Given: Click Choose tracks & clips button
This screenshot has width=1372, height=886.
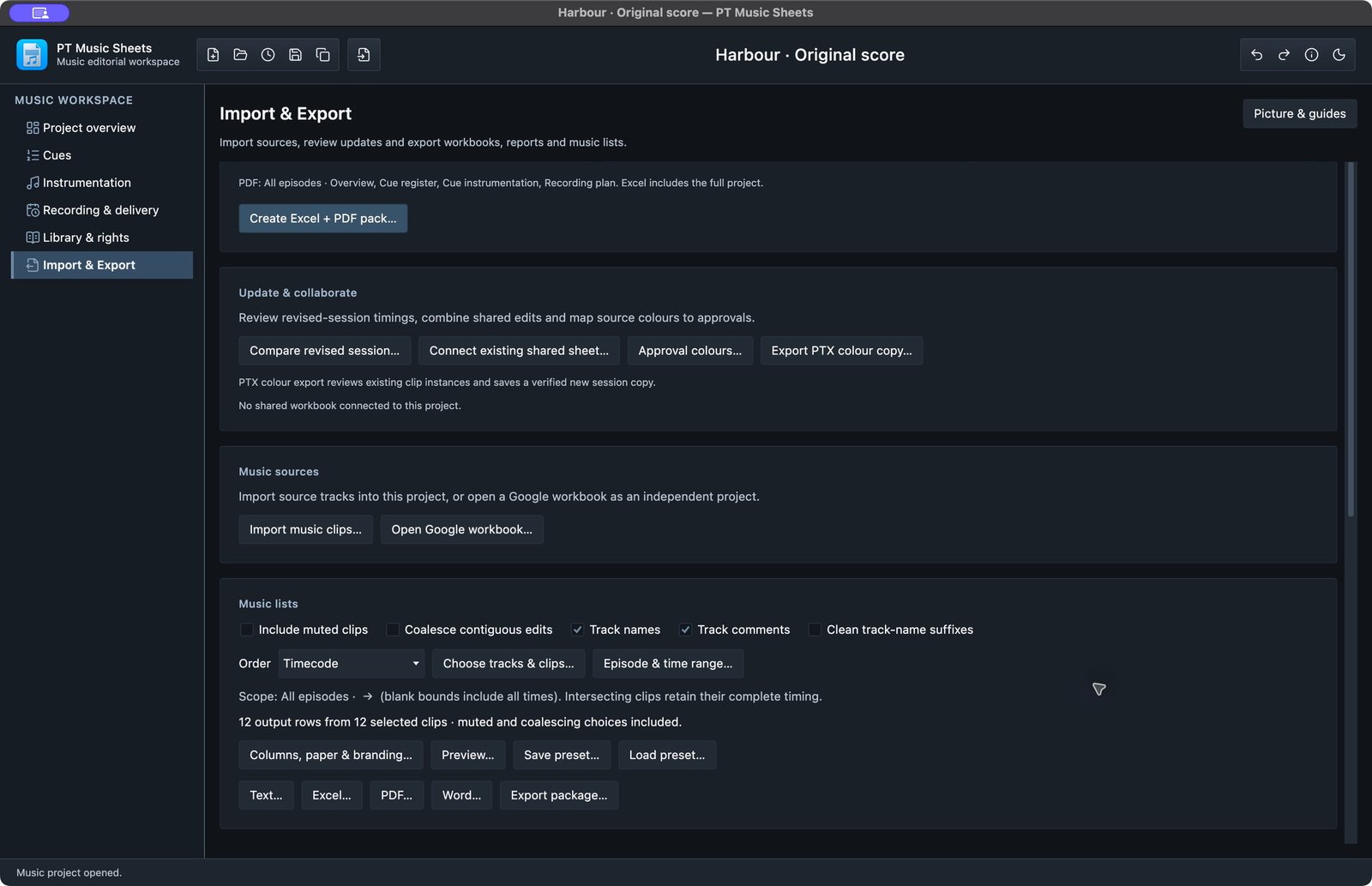Looking at the screenshot, I should (x=508, y=664).
